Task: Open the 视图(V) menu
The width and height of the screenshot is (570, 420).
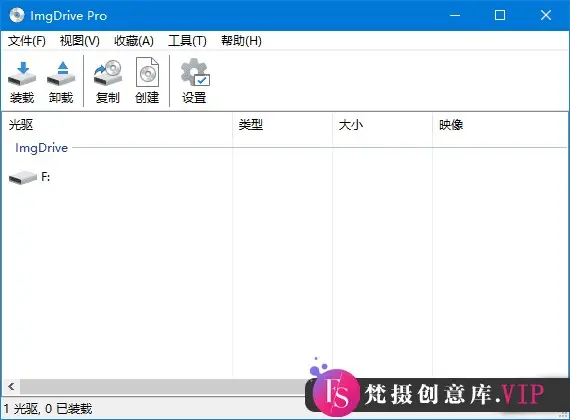Action: (x=80, y=41)
